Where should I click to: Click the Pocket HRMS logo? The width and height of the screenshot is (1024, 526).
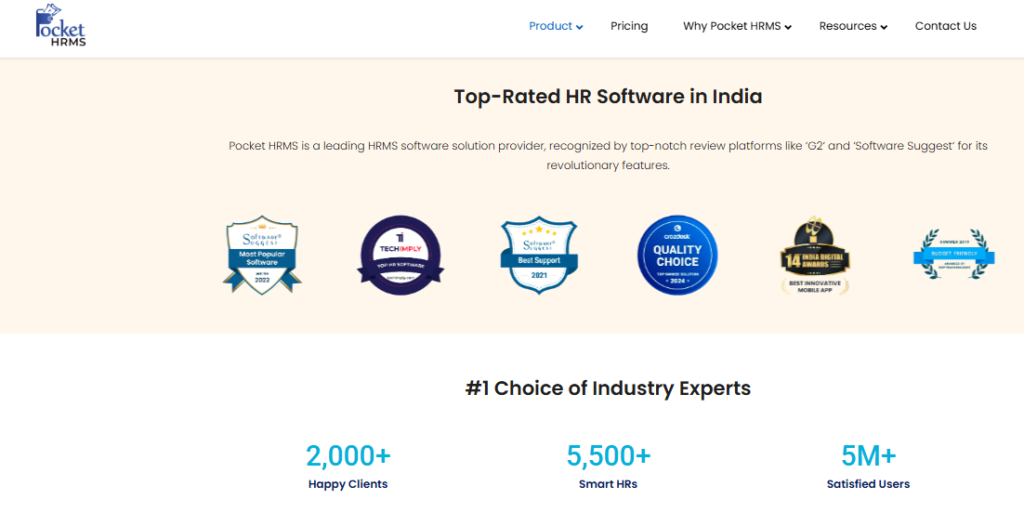61,25
